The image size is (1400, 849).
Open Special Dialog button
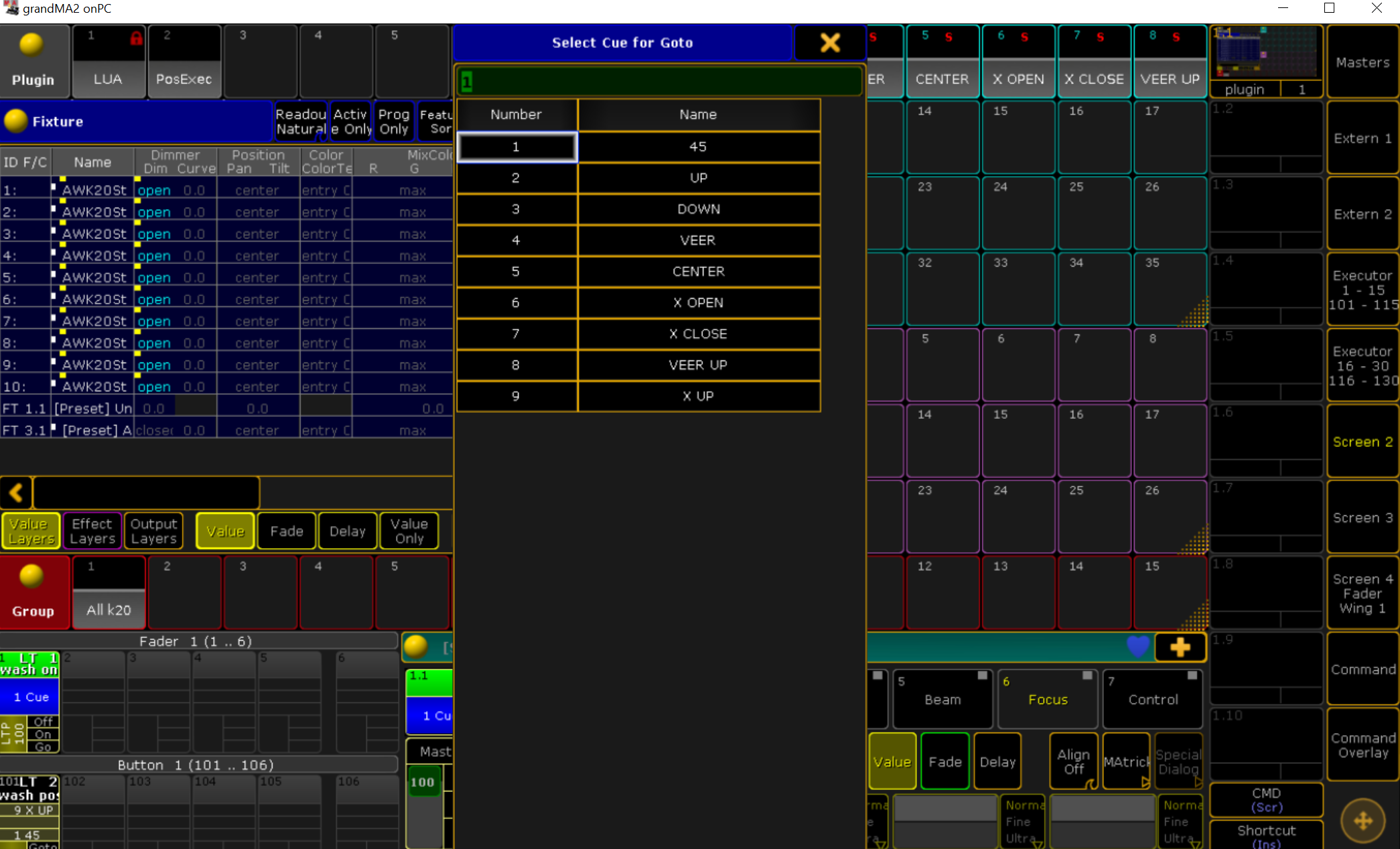tap(1178, 761)
